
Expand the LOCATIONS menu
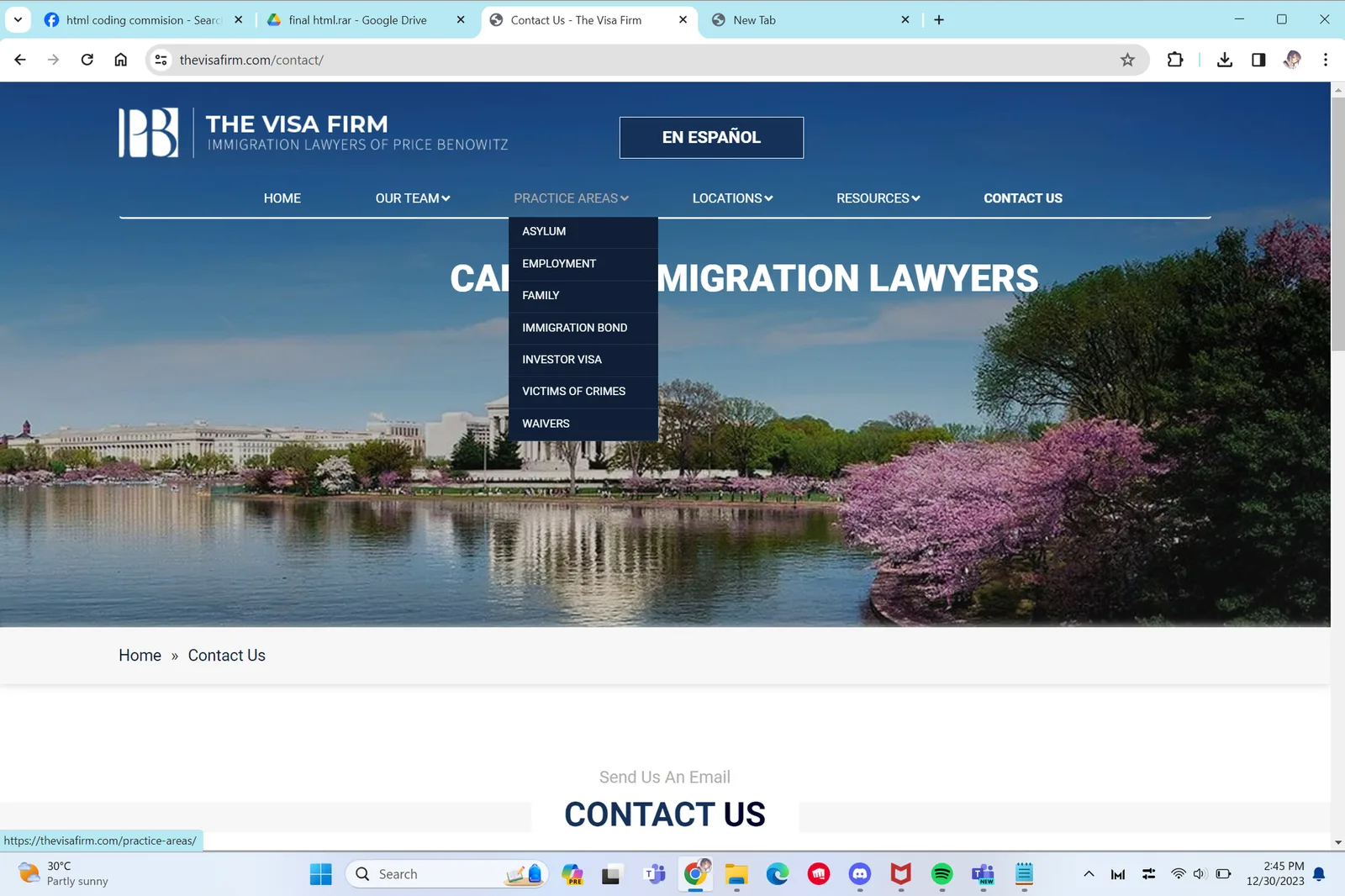tap(732, 198)
